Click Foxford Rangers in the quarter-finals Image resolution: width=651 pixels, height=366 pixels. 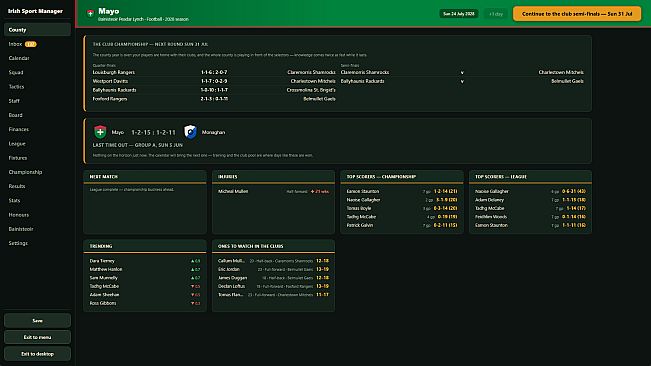click(x=110, y=99)
